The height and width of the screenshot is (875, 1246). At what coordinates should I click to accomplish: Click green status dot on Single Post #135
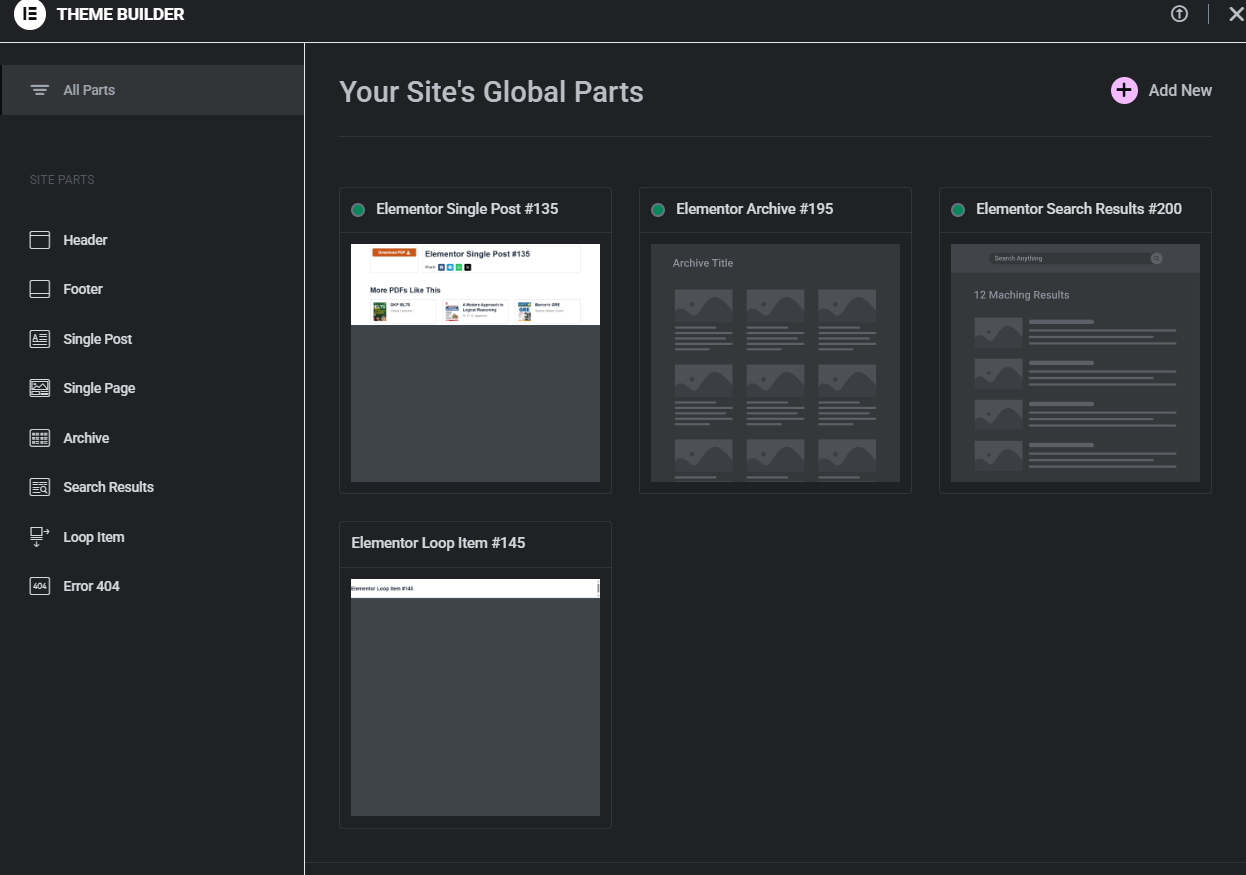pyautogui.click(x=358, y=210)
